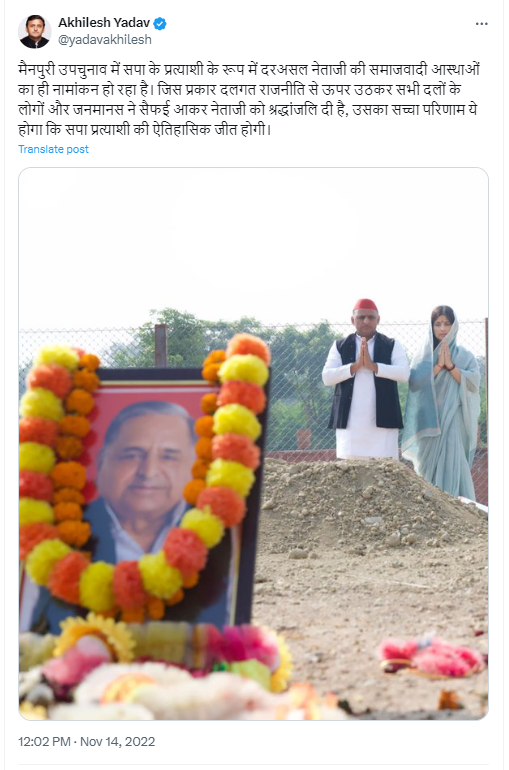Click the Nov 14, 2022 date
Image resolution: width=509 pixels, height=770 pixels.
117,742
